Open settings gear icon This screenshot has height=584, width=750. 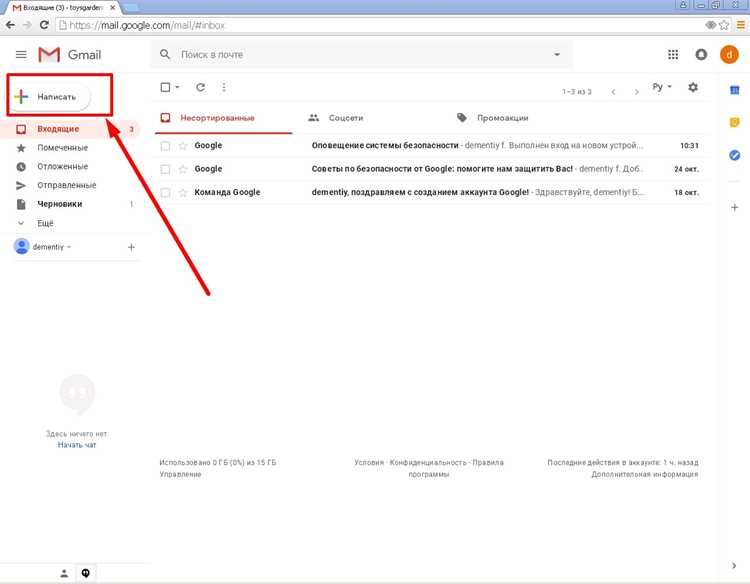693,87
